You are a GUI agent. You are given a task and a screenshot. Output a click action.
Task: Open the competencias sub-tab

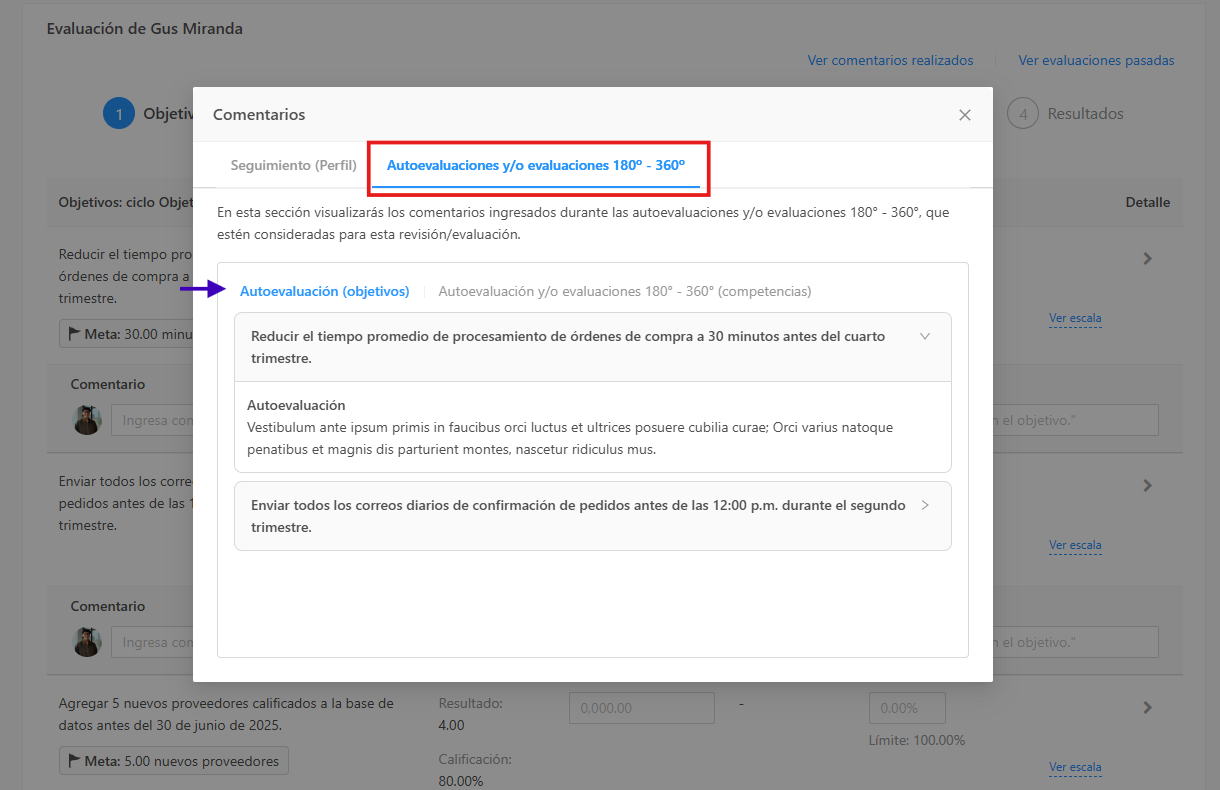point(625,291)
